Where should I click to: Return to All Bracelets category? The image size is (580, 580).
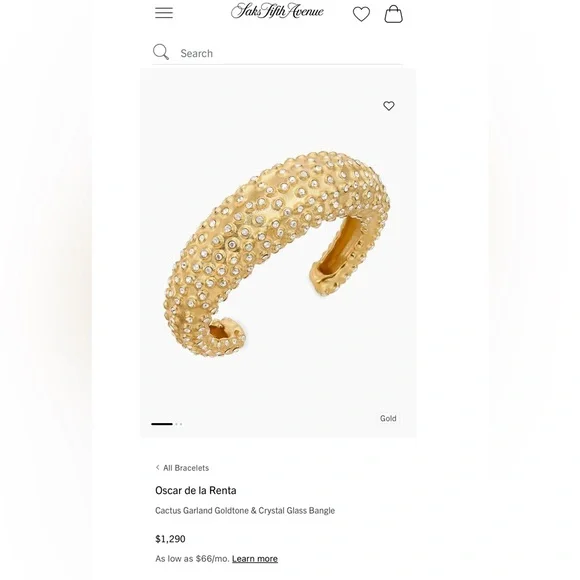click(x=186, y=468)
